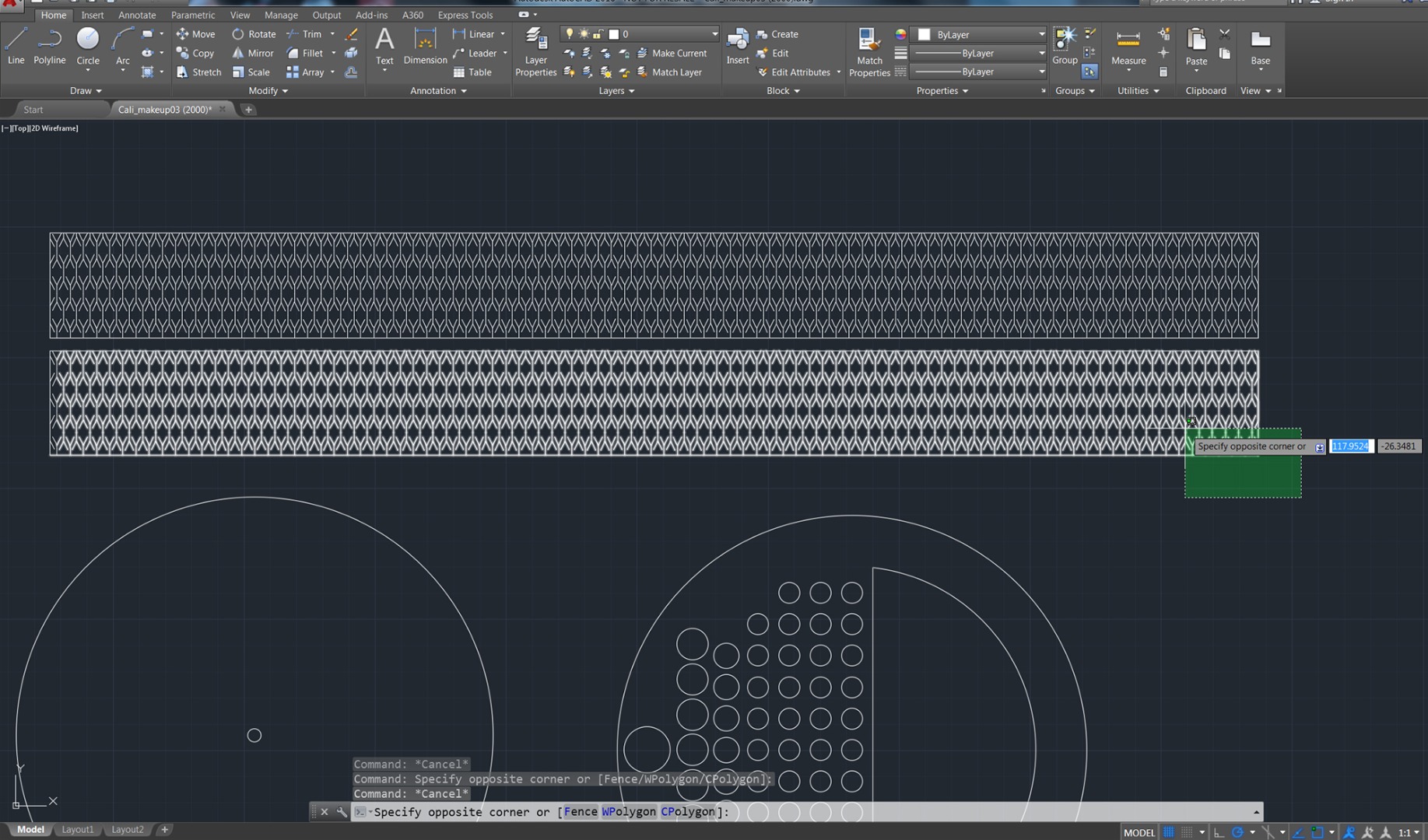Viewport: 1428px width, 840px height.
Task: Toggle object snap in status bar
Action: click(x=1317, y=832)
